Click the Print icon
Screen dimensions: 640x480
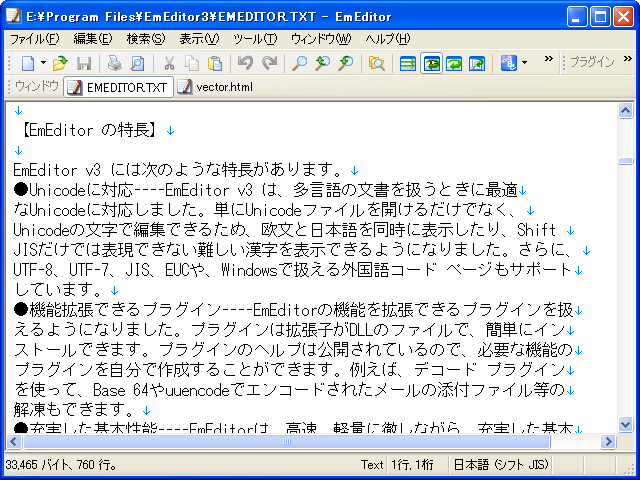click(115, 63)
